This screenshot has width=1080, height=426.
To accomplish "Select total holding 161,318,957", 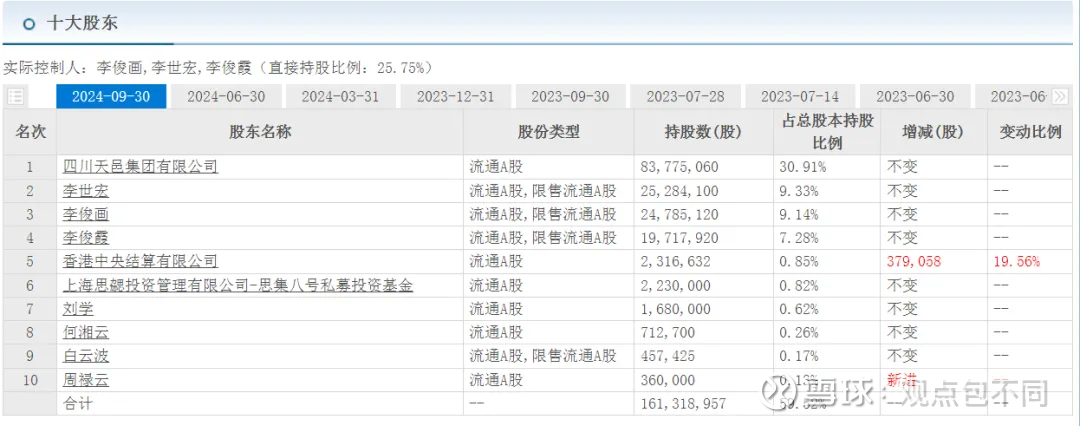I will pyautogui.click(x=684, y=404).
